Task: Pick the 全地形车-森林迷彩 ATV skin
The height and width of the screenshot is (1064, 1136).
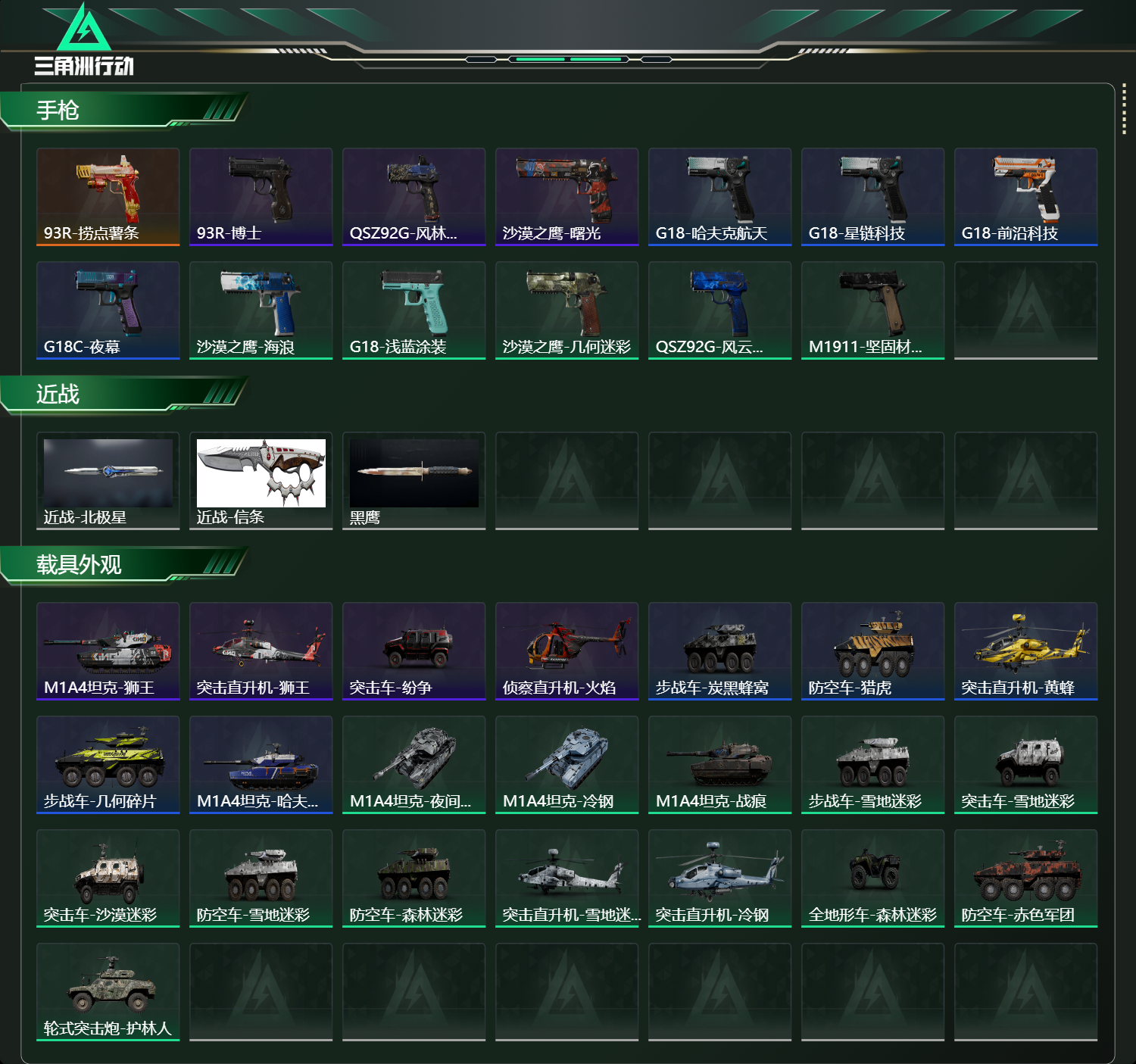Action: pos(873,878)
